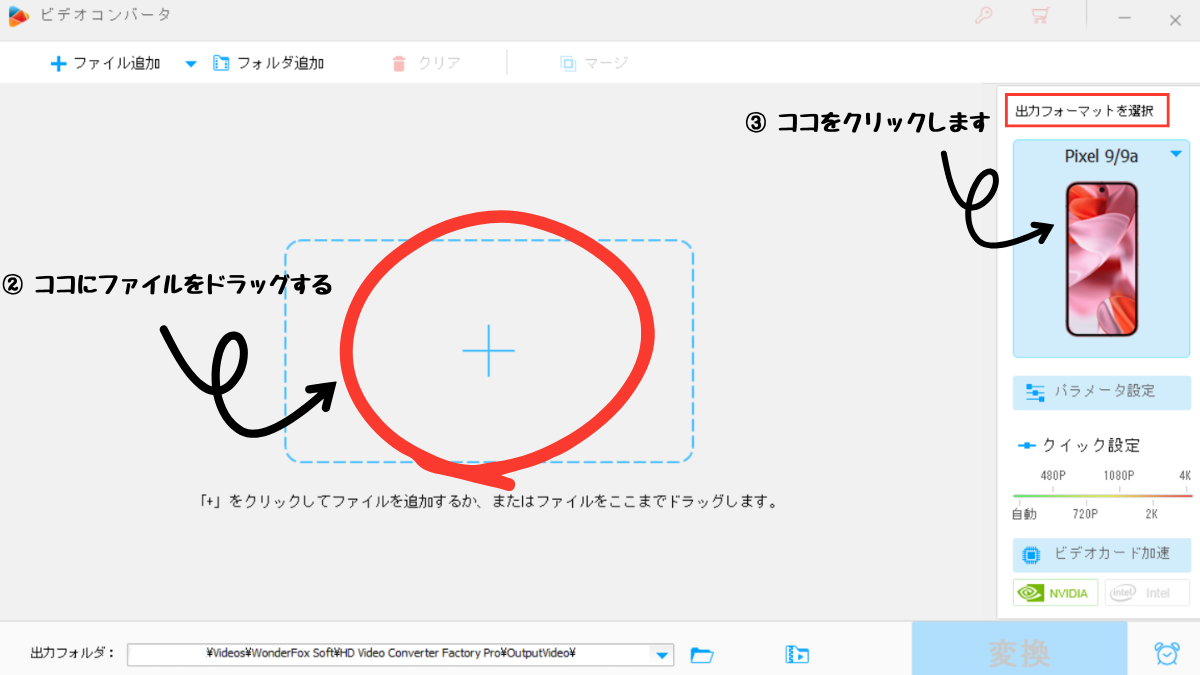Click the key registration icon
Viewport: 1200px width, 675px height.
click(983, 16)
